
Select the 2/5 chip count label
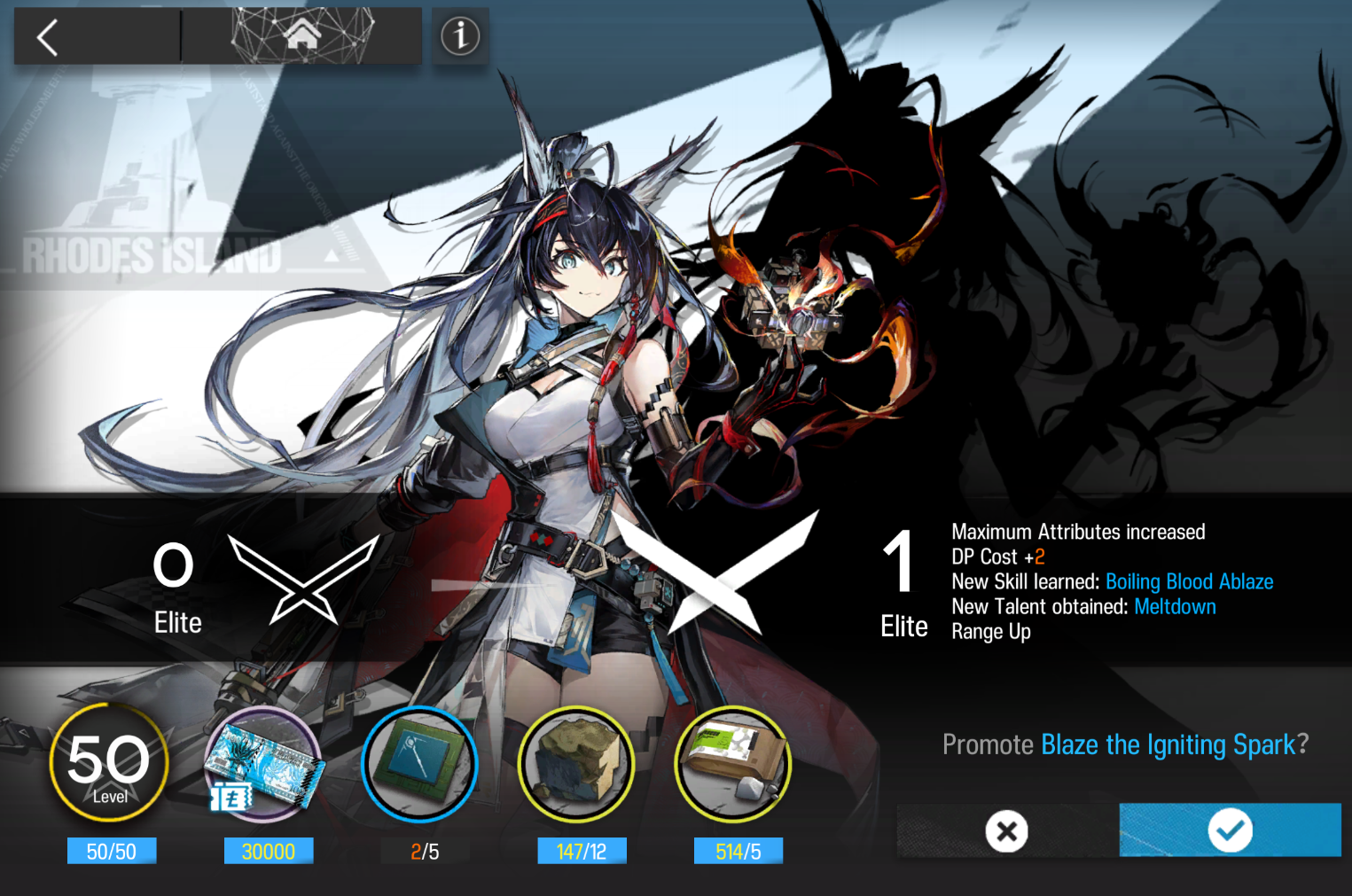pyautogui.click(x=425, y=851)
